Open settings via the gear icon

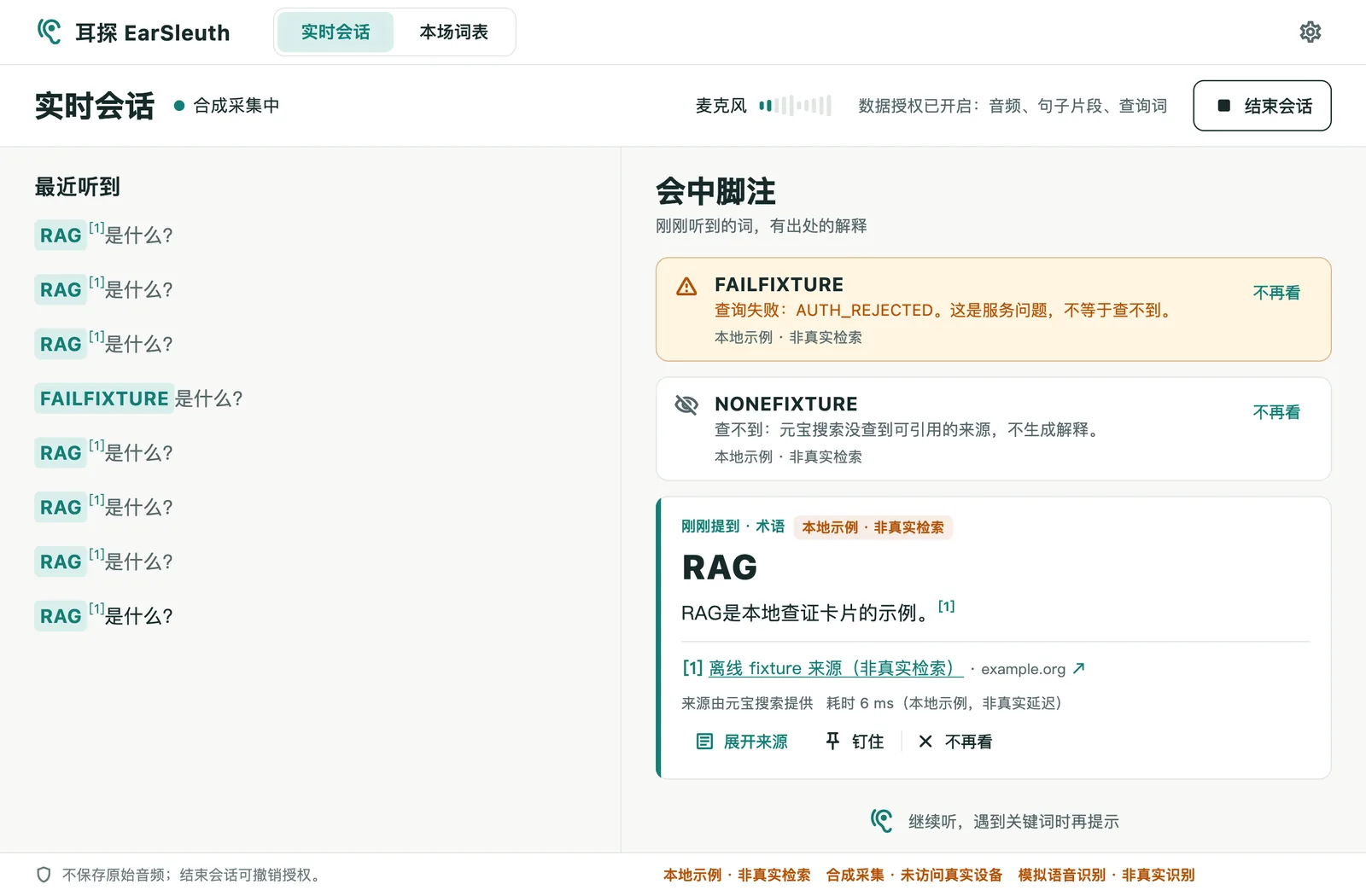(x=1311, y=32)
